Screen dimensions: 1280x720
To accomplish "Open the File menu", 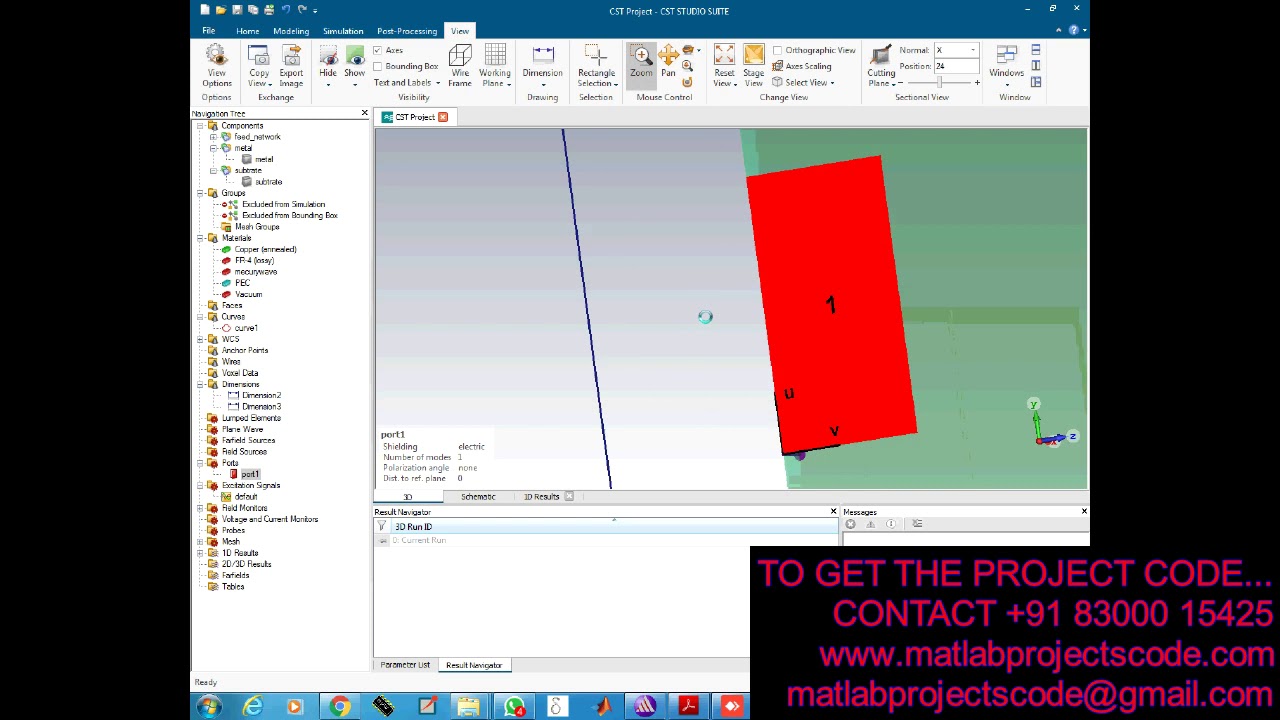I will tap(209, 31).
